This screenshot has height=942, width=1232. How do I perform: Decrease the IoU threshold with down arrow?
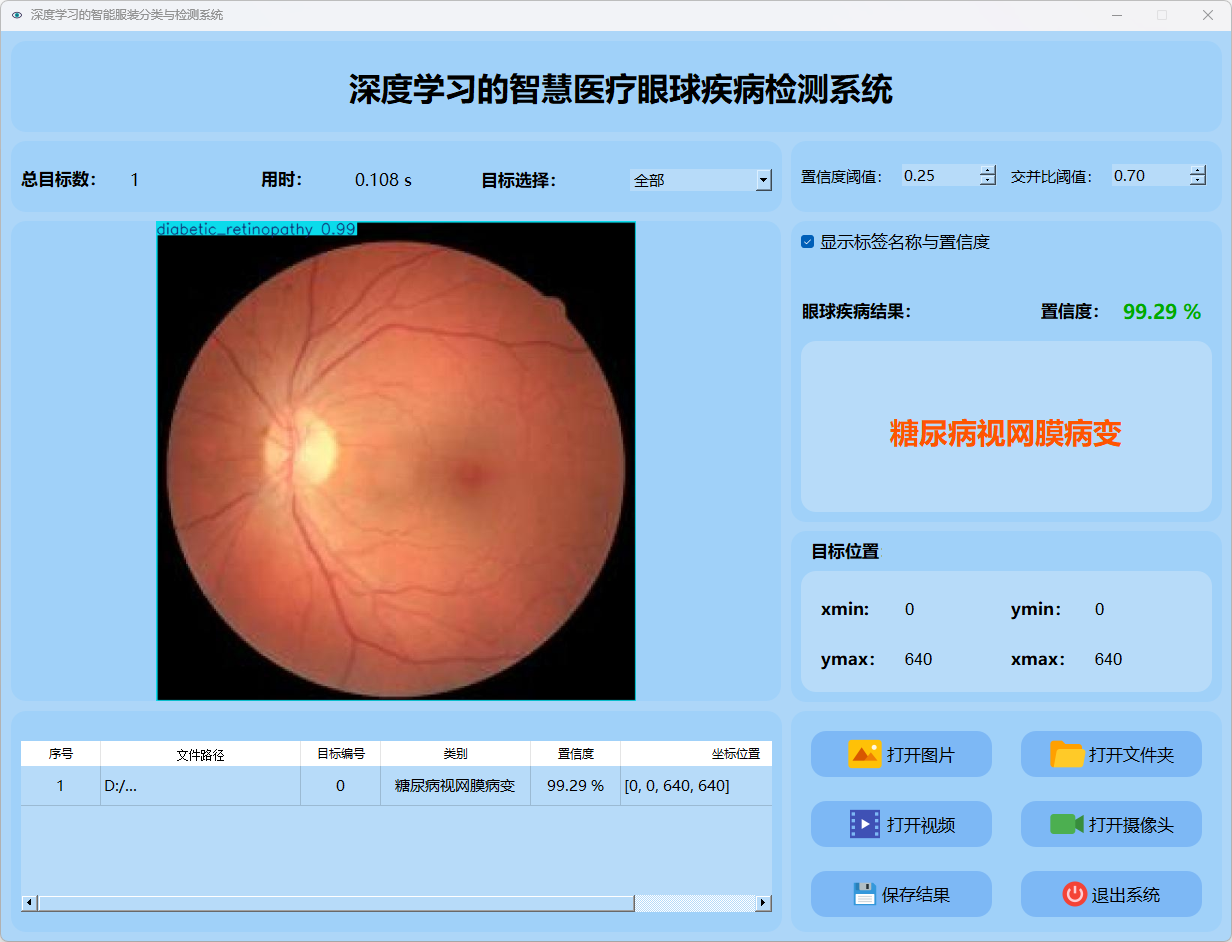pos(1198,181)
